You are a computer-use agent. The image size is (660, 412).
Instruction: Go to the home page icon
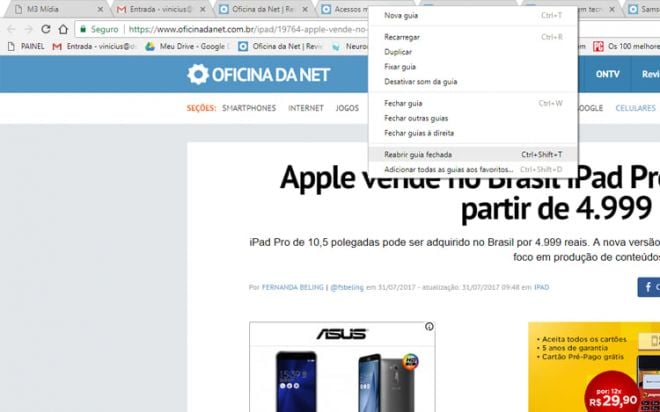click(x=63, y=29)
